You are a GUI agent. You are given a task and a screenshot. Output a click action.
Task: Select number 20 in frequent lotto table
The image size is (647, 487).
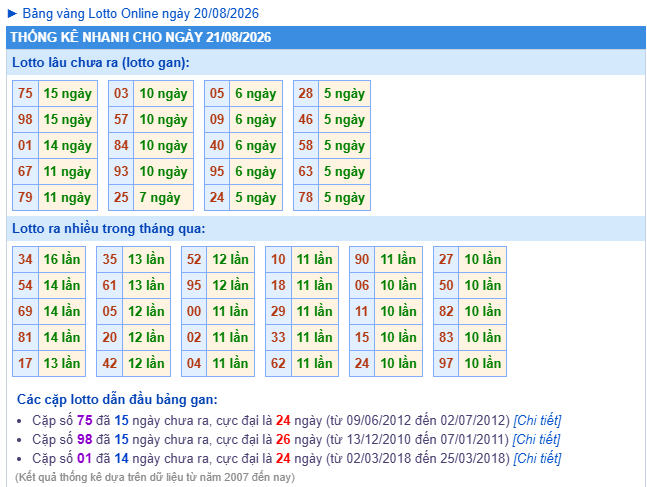tap(109, 337)
